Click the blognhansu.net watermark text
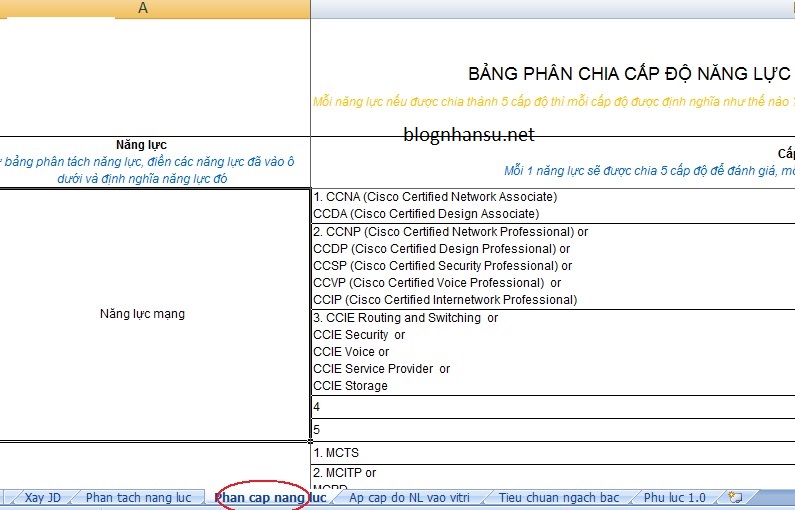This screenshot has height=510, width=795. click(469, 134)
